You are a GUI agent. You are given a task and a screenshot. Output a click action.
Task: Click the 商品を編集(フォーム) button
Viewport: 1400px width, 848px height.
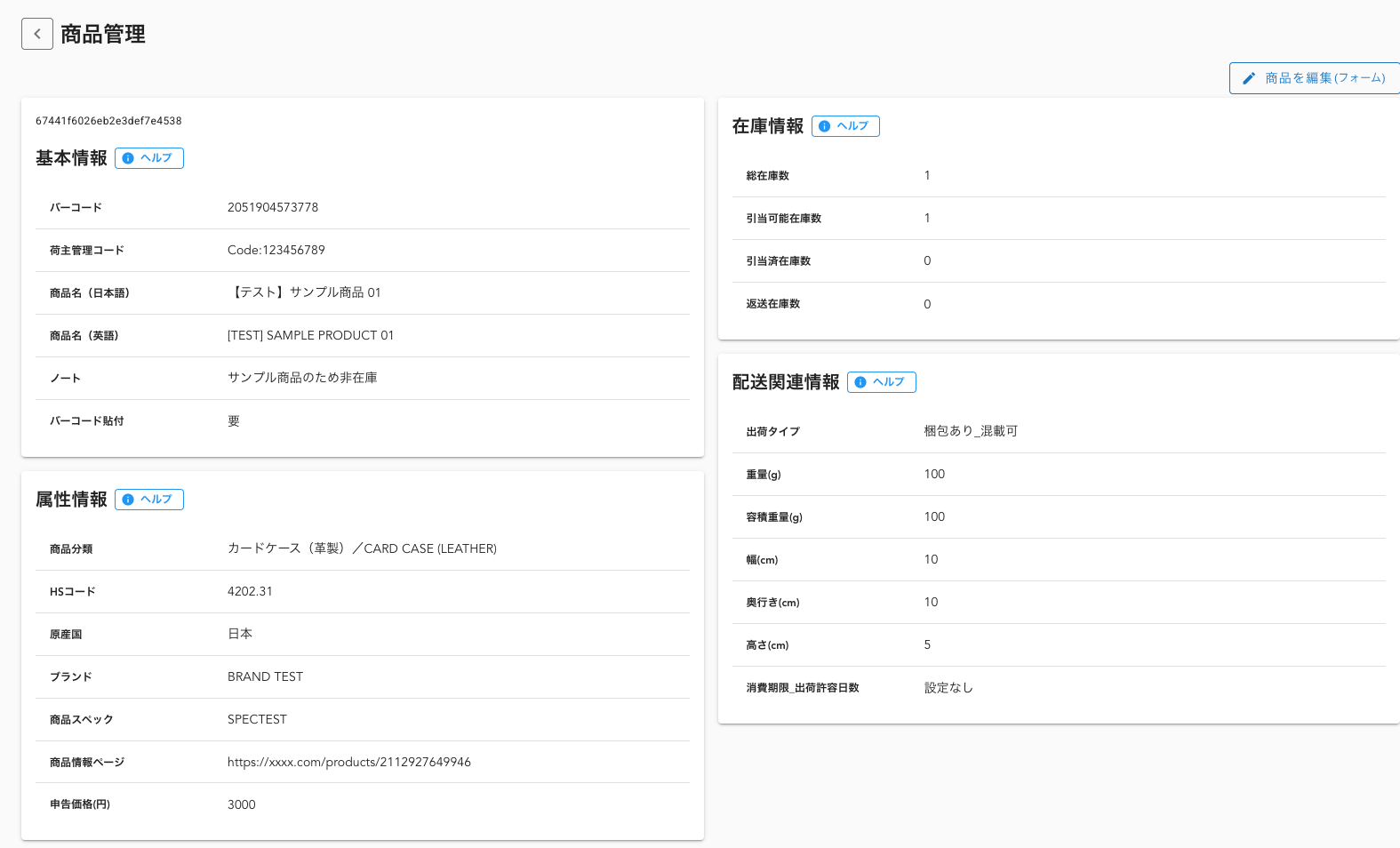coord(1314,78)
